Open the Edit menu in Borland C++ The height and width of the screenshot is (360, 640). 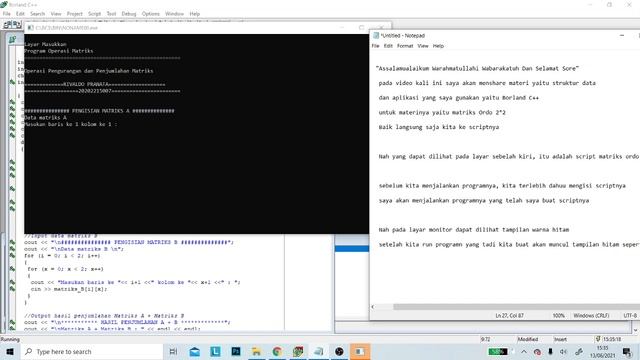tap(20, 14)
